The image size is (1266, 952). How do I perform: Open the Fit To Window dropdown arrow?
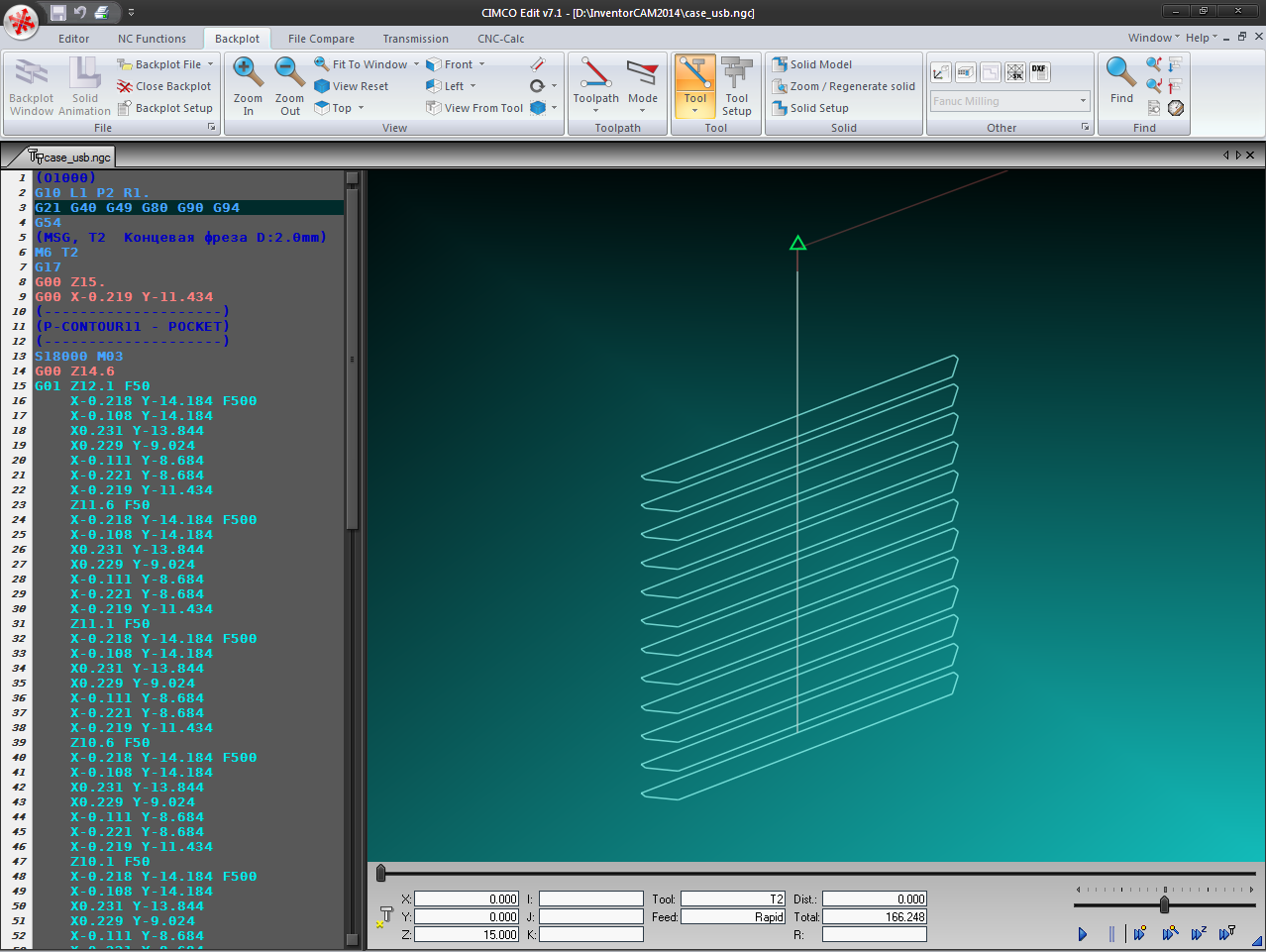tap(415, 64)
